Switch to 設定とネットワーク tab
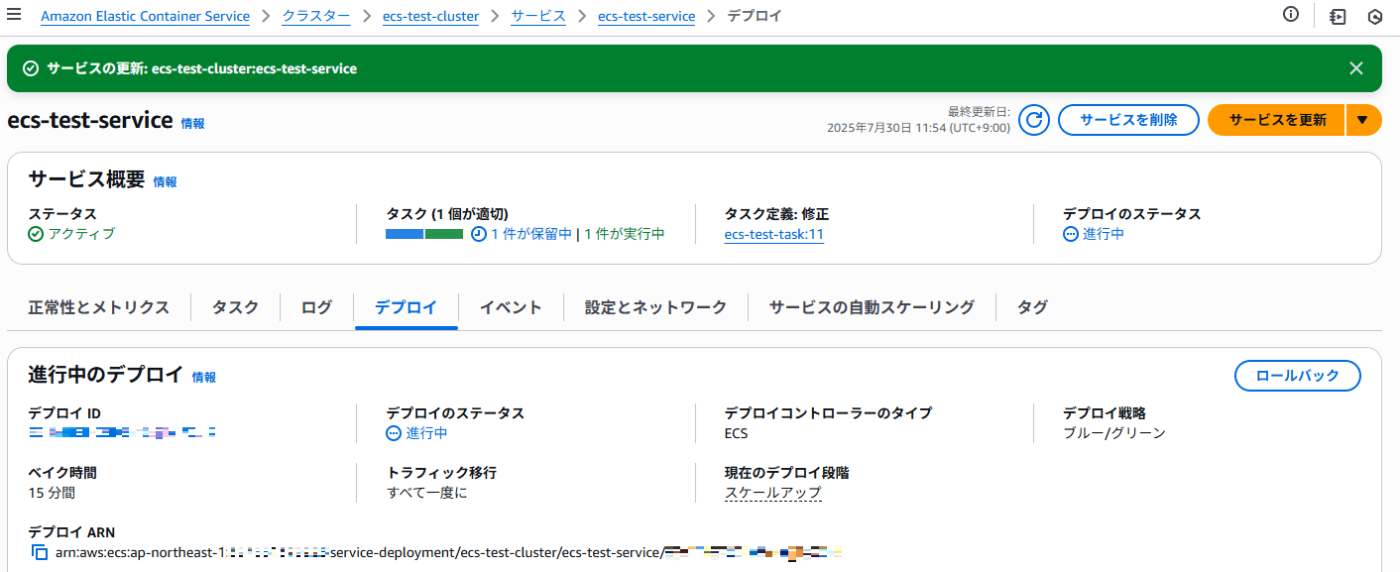This screenshot has height=572, width=1400. click(656, 307)
